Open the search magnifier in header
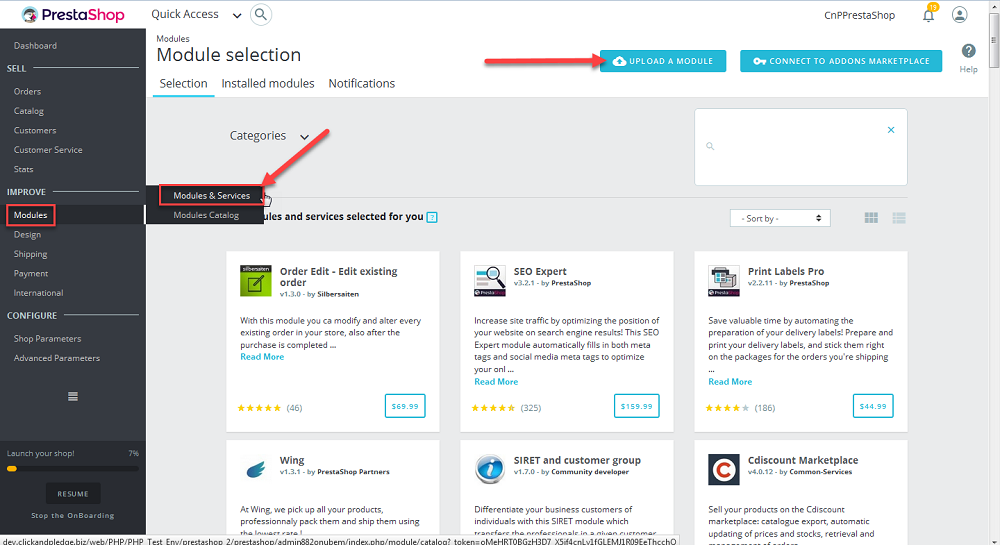This screenshot has height=545, width=1000. tap(261, 15)
